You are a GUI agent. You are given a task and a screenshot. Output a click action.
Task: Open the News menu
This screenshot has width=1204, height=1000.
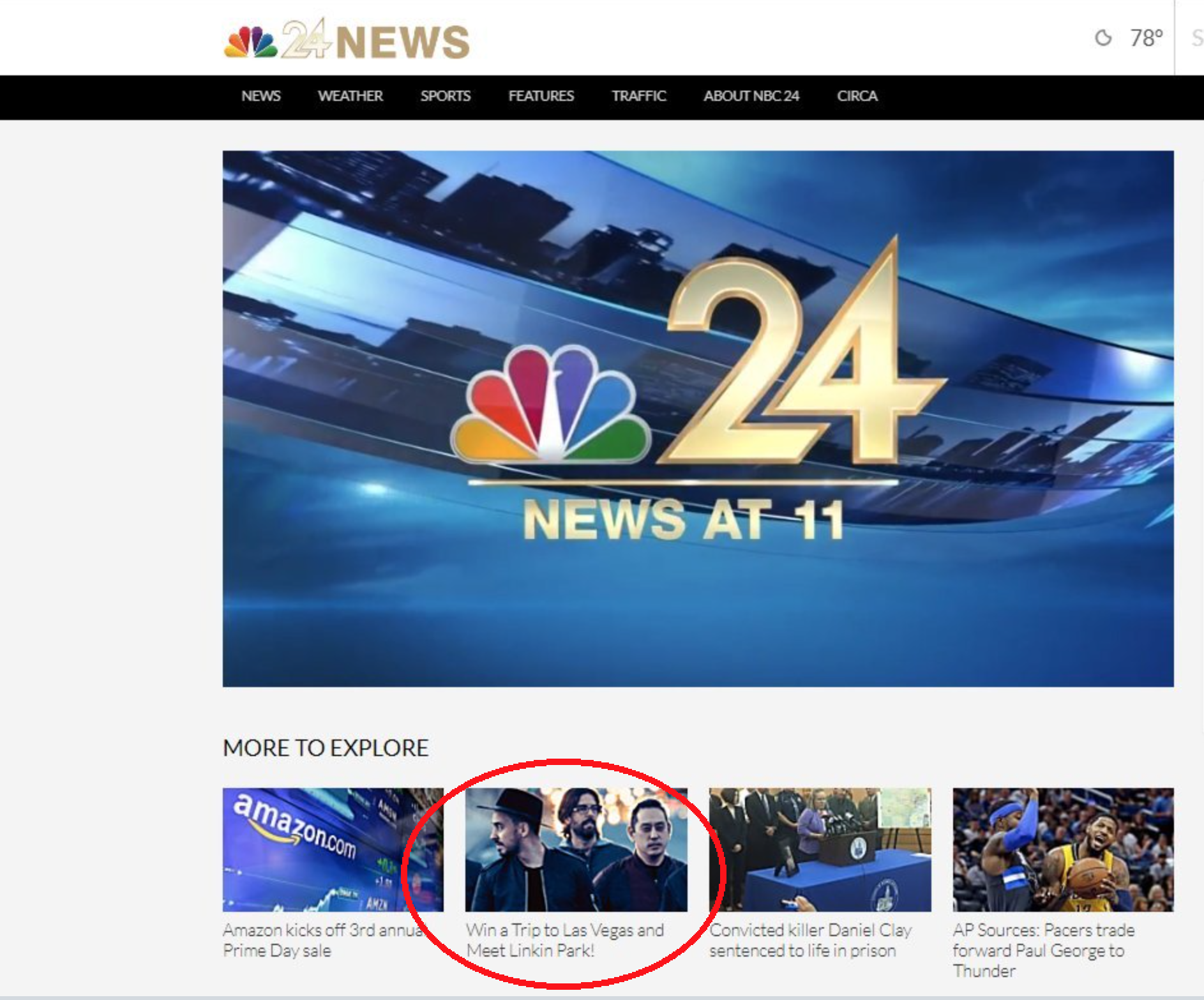pyautogui.click(x=260, y=96)
